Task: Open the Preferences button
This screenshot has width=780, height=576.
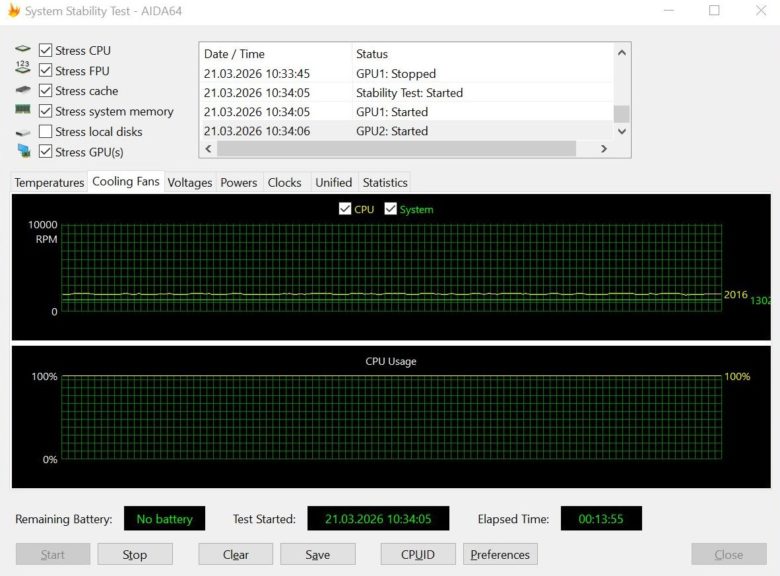Action: (500, 554)
